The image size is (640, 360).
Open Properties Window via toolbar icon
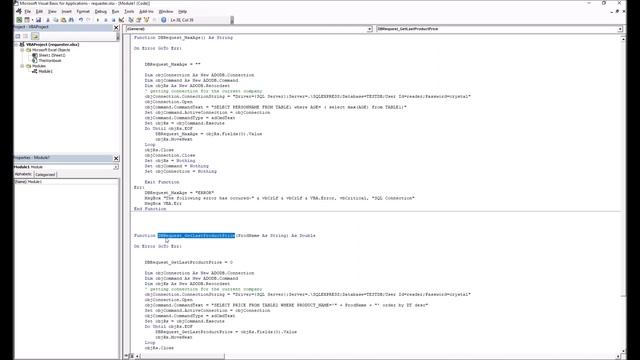[138, 20]
